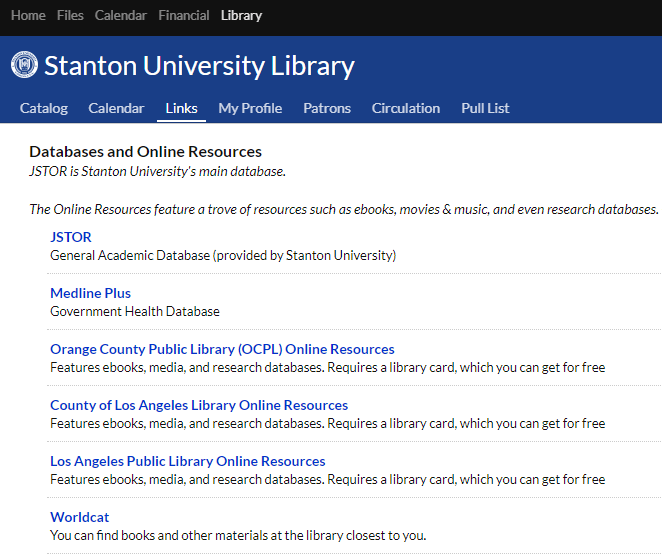Click 'General Academic Database' description text
Image resolution: width=662 pixels, height=556 pixels.
[x=223, y=255]
